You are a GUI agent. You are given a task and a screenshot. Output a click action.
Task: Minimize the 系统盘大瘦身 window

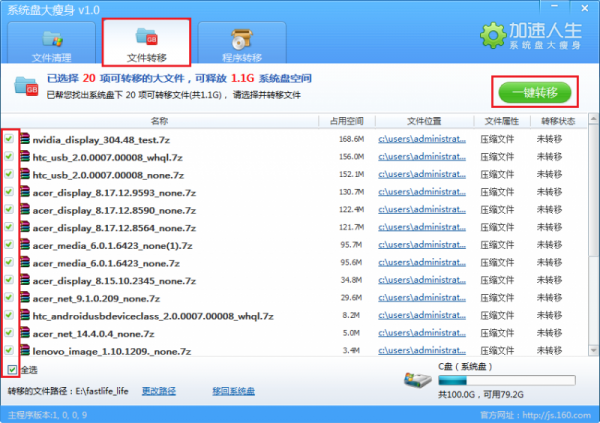554,7
